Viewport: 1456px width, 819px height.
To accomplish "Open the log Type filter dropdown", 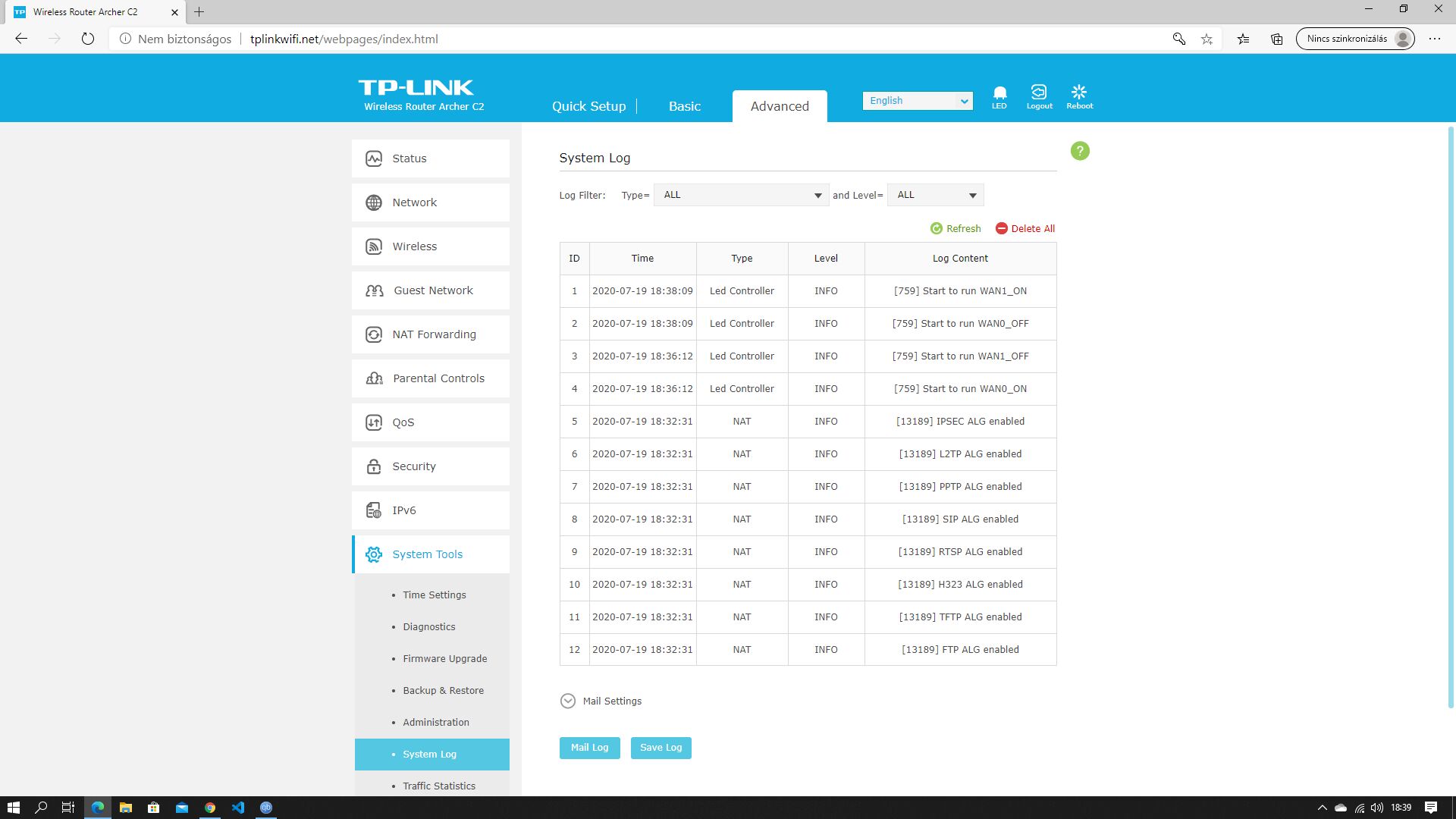I will coord(741,195).
